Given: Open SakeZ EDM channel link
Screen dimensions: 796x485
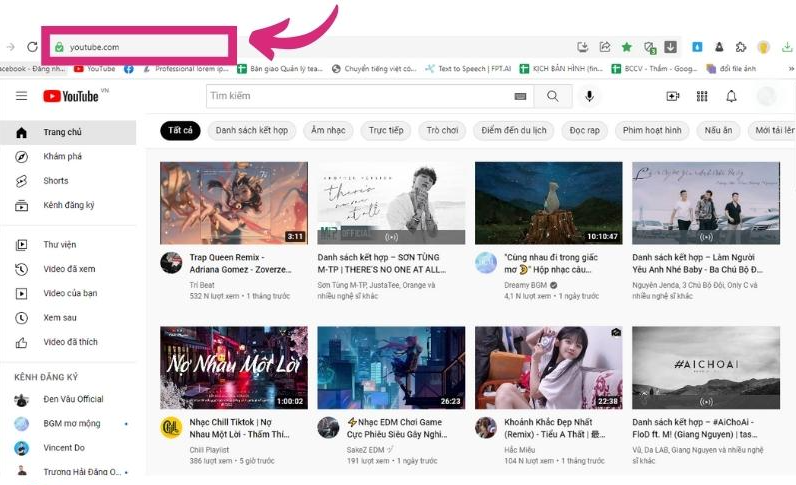Looking at the screenshot, I should pos(366,450).
